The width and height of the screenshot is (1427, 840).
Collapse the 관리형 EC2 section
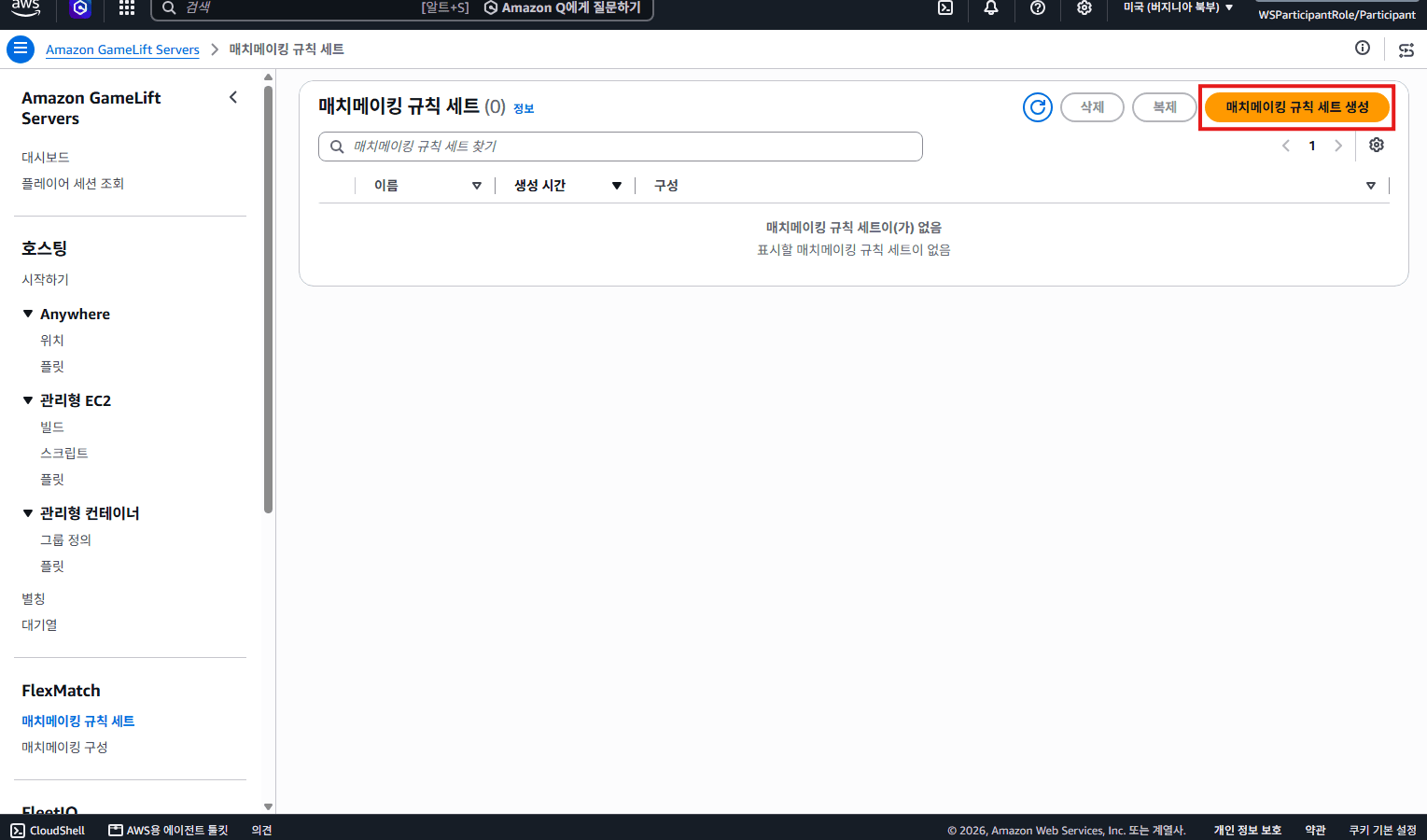28,400
